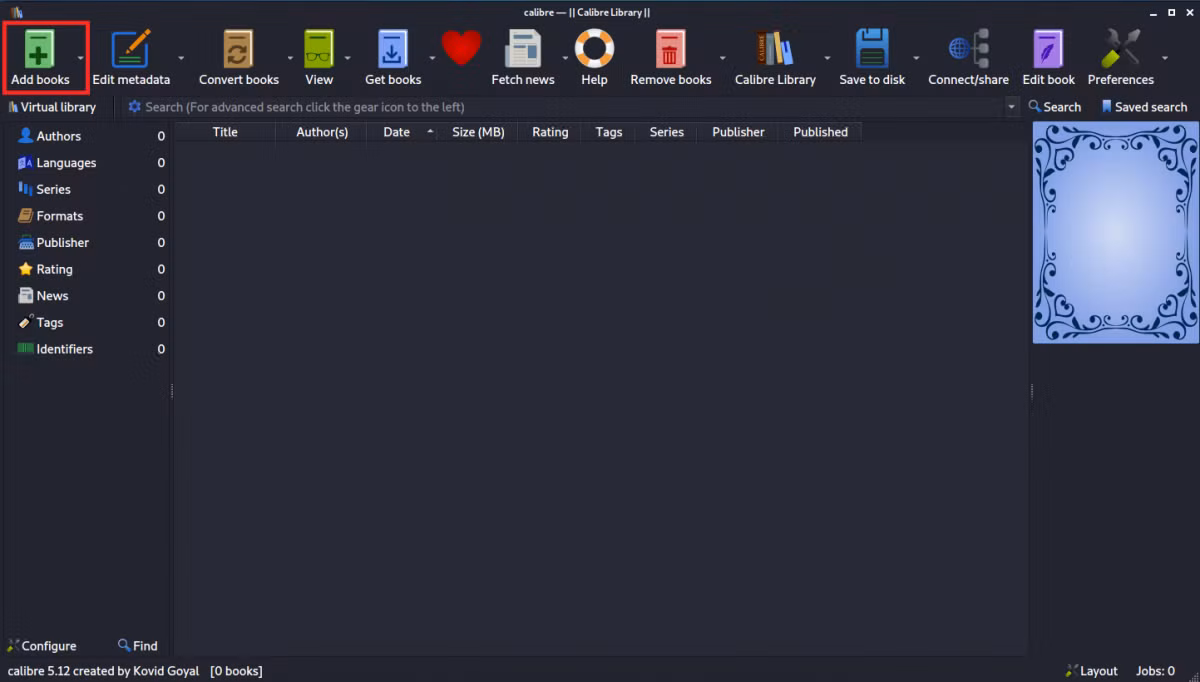Open the Fetch news dropdown arrow
This screenshot has width=1200, height=682.
(x=565, y=58)
